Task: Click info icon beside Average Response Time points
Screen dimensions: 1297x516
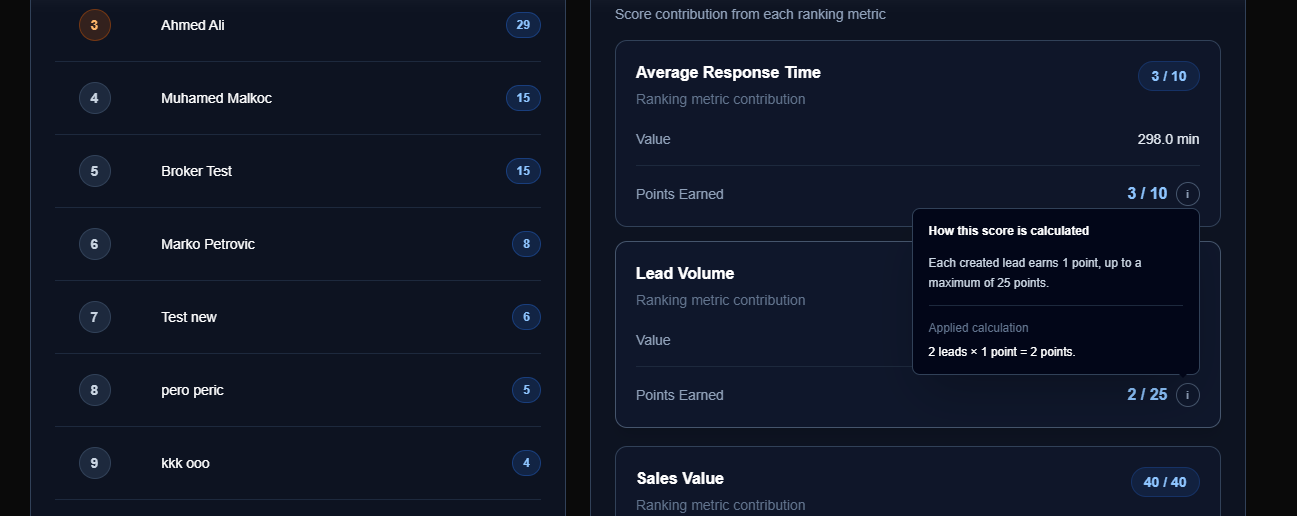Action: [1187, 194]
